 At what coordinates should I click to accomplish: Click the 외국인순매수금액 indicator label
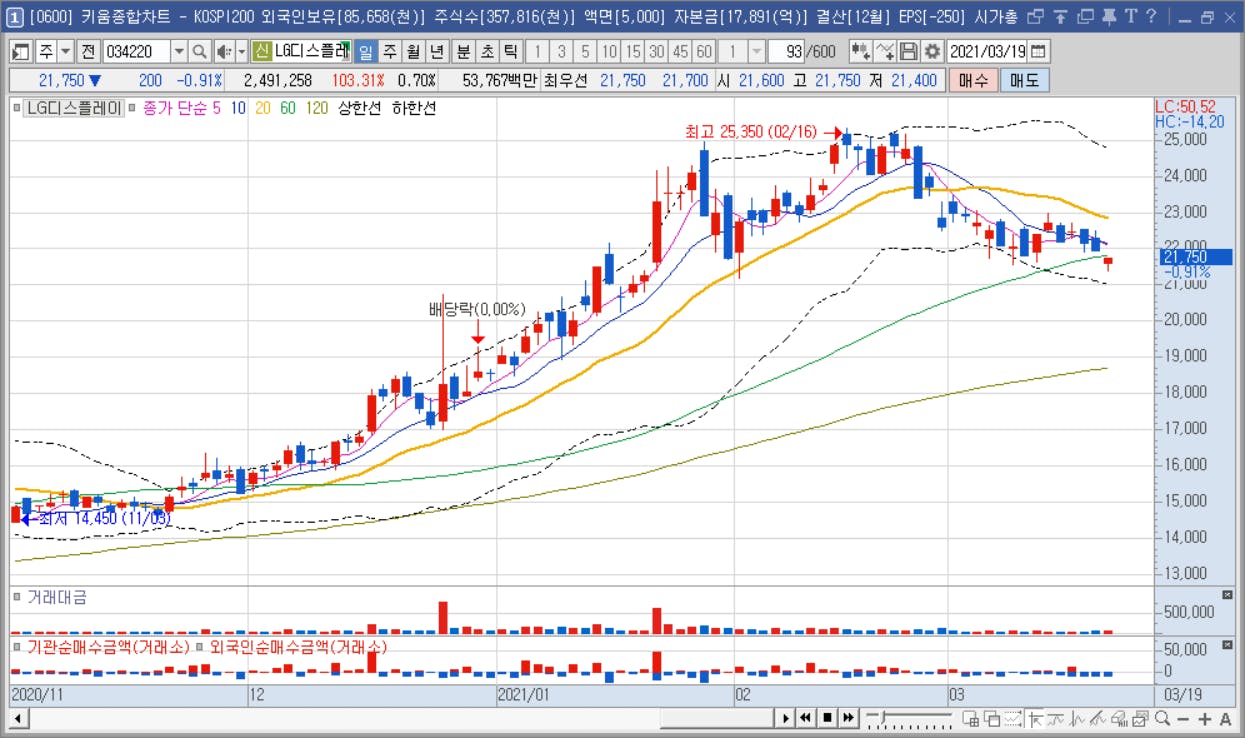(x=298, y=647)
